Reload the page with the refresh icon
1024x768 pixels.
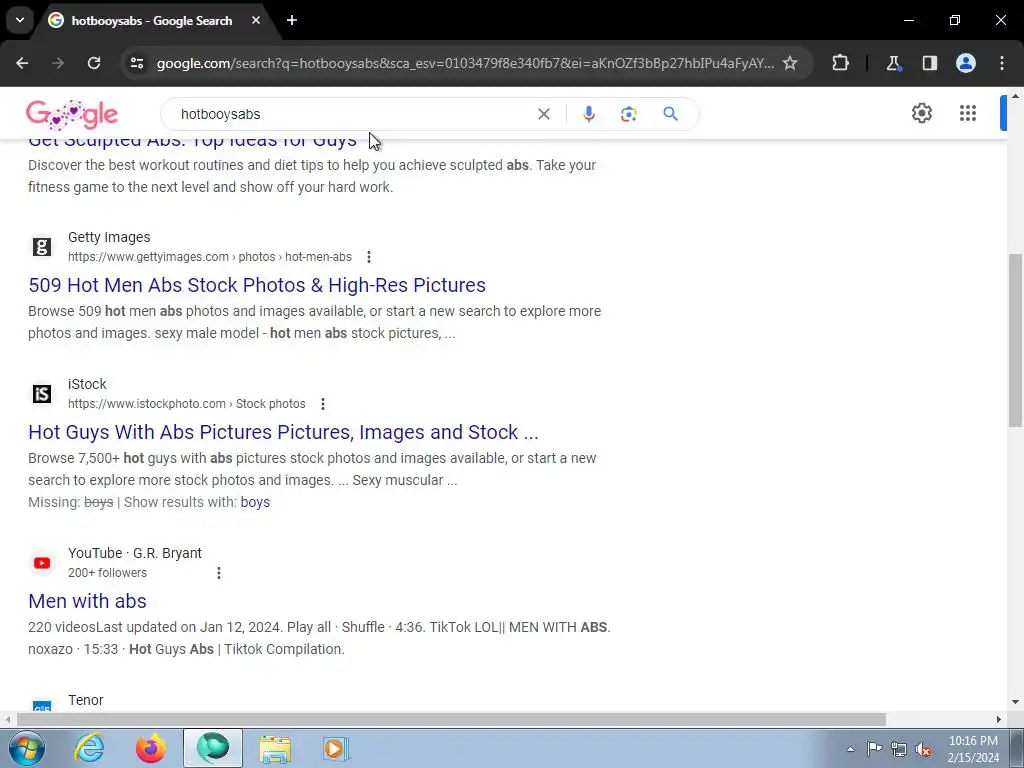[94, 63]
